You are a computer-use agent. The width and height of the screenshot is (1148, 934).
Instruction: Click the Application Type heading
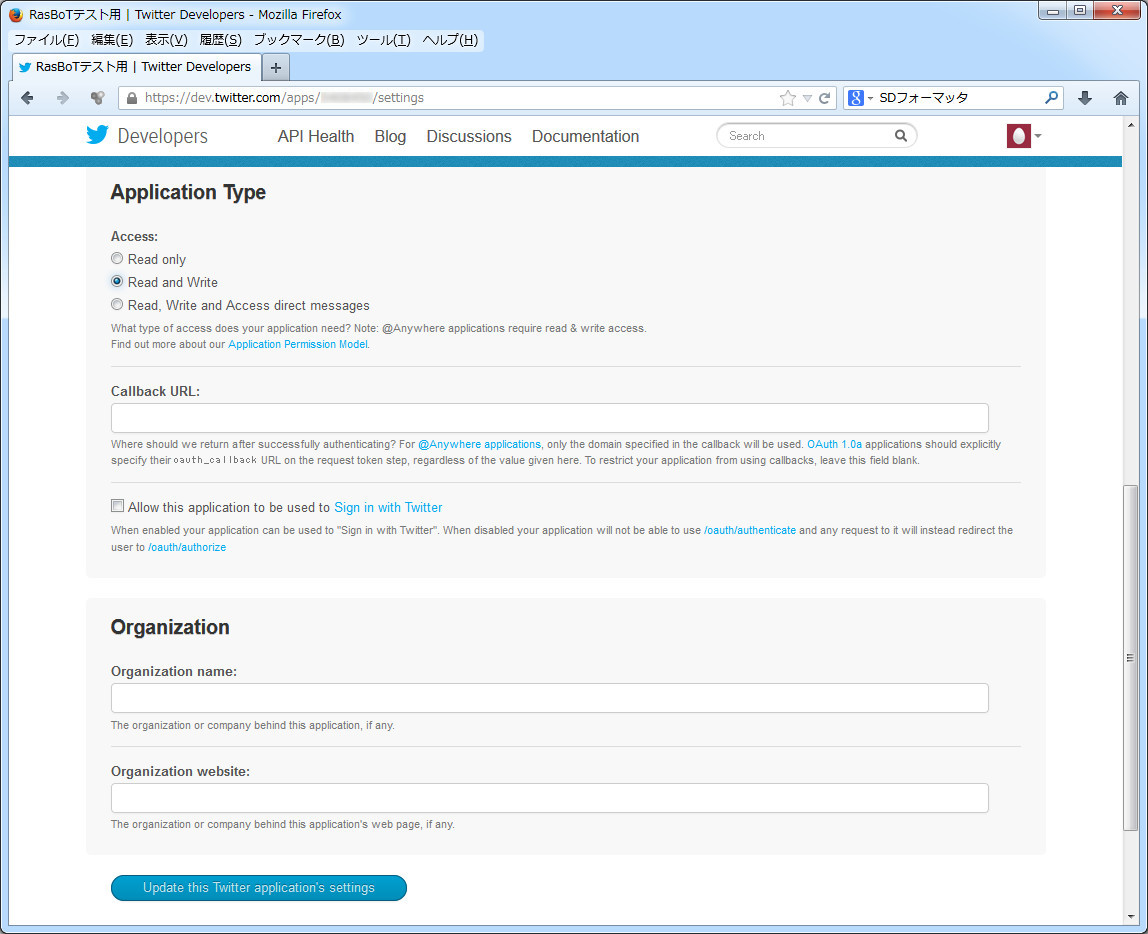188,193
